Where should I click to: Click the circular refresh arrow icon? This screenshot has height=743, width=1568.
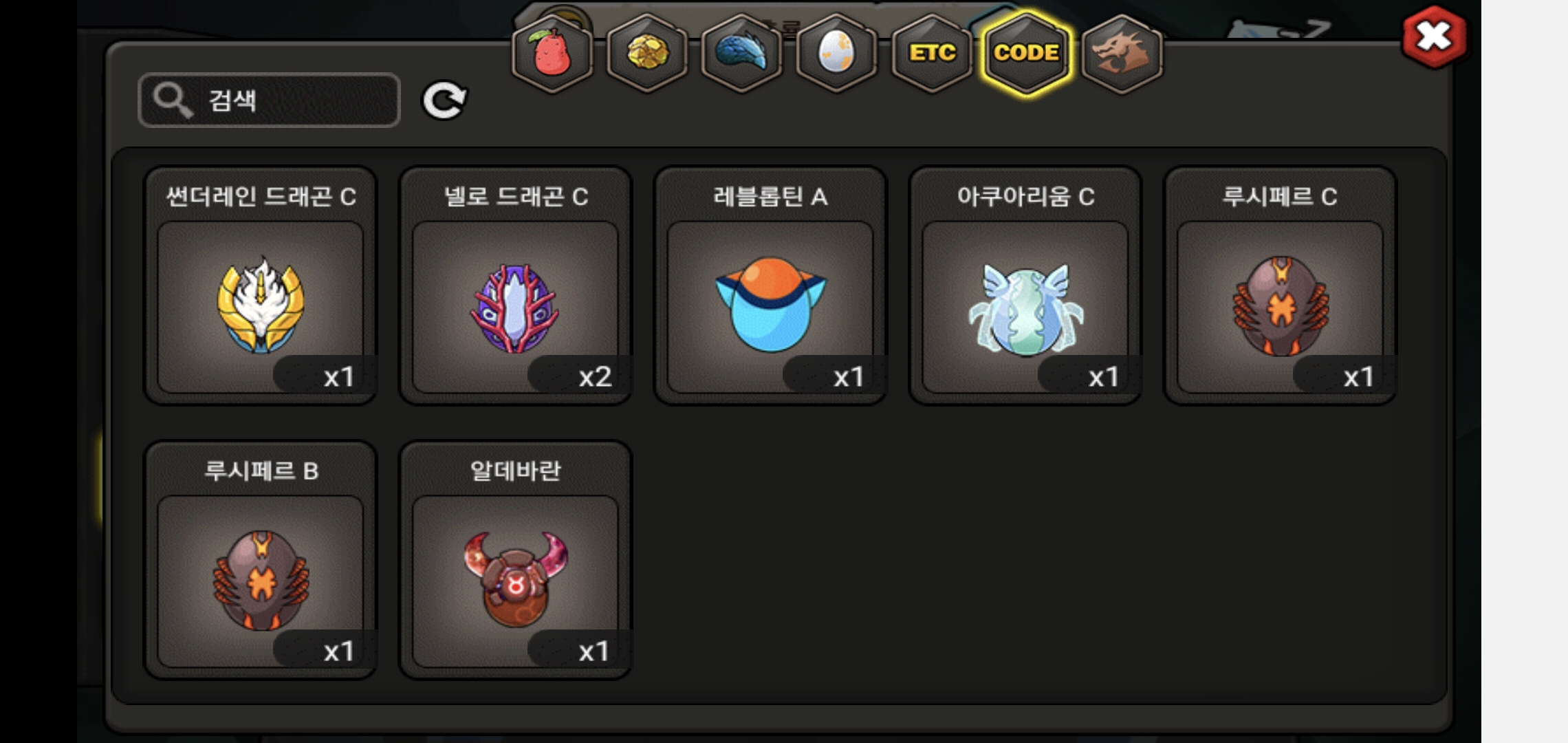click(444, 100)
